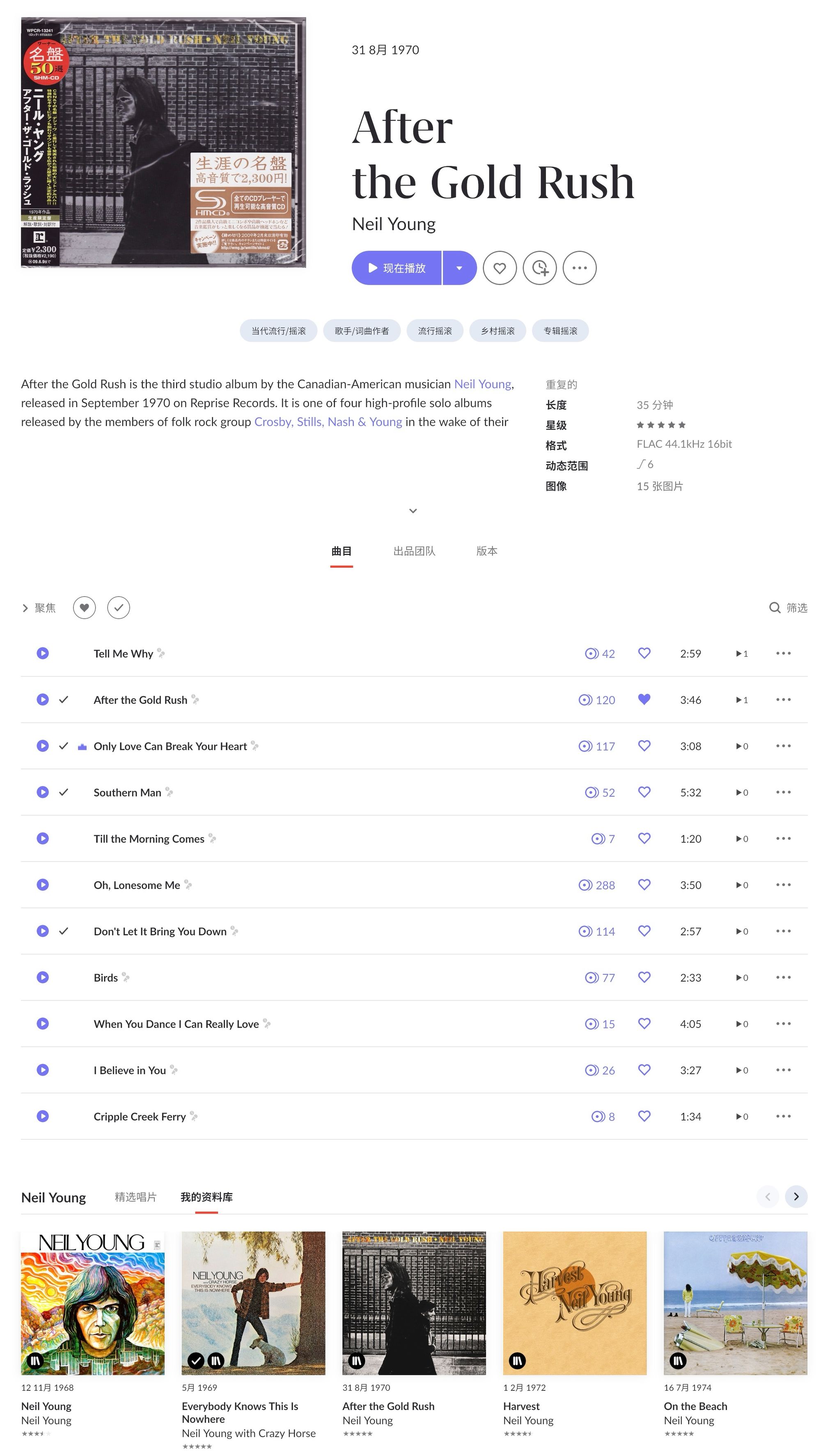Play the track Cripple Creek Ferry
The height and width of the screenshot is (1456, 821).
(x=42, y=1116)
